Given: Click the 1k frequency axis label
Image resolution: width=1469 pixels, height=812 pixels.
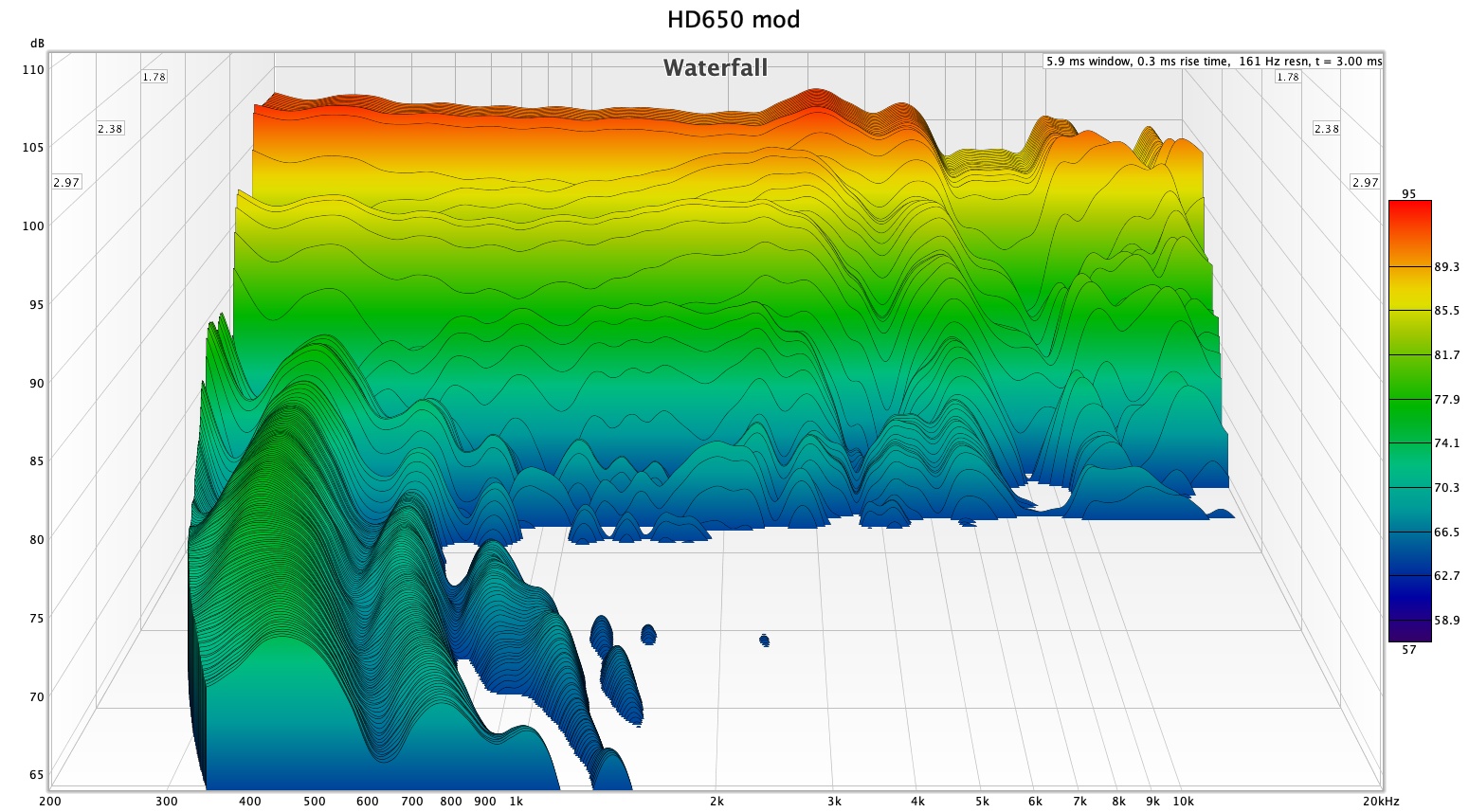Looking at the screenshot, I should (516, 802).
